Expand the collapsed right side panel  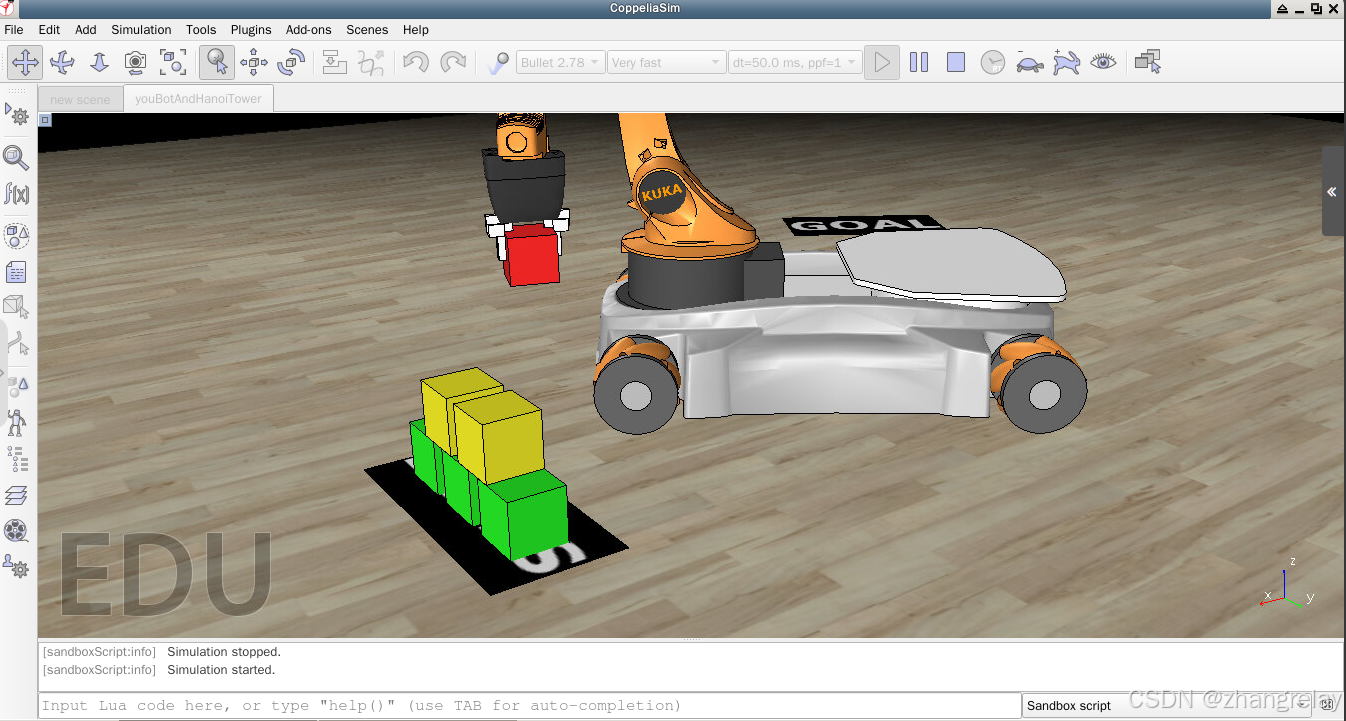[1333, 191]
